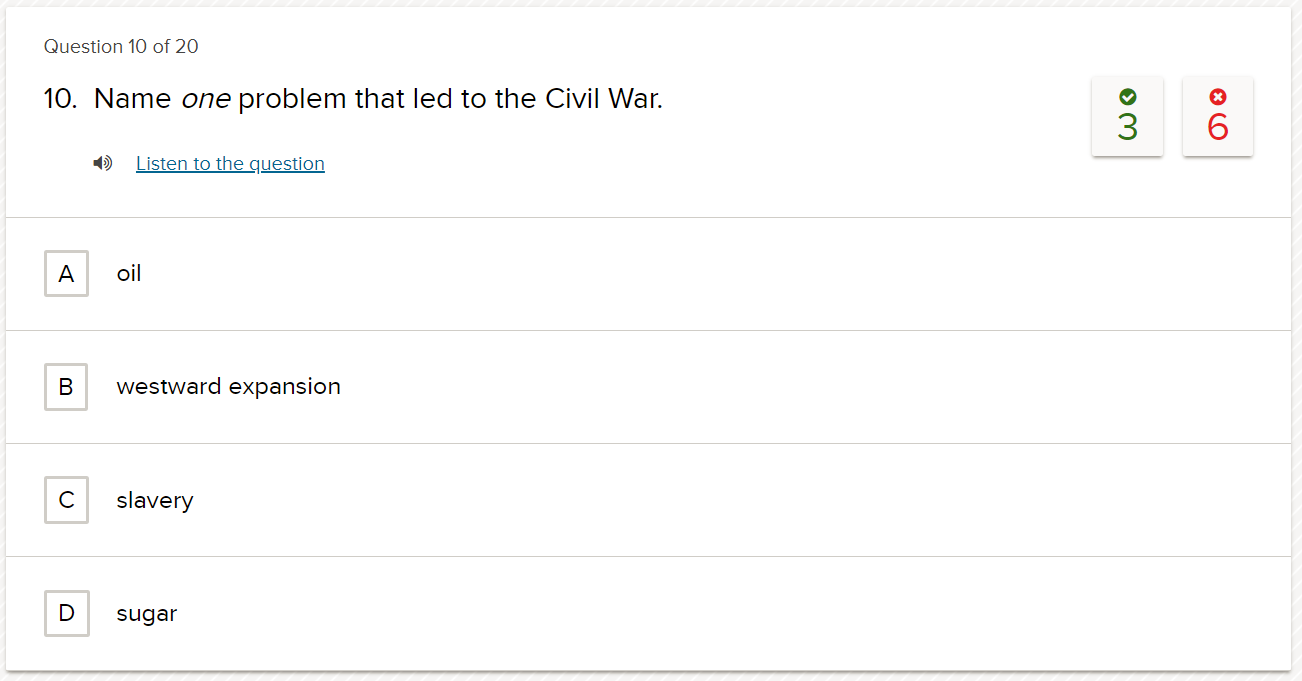Screen dimensions: 1302x681
Task: Select the green number 3 correct count
Action: click(x=1127, y=127)
